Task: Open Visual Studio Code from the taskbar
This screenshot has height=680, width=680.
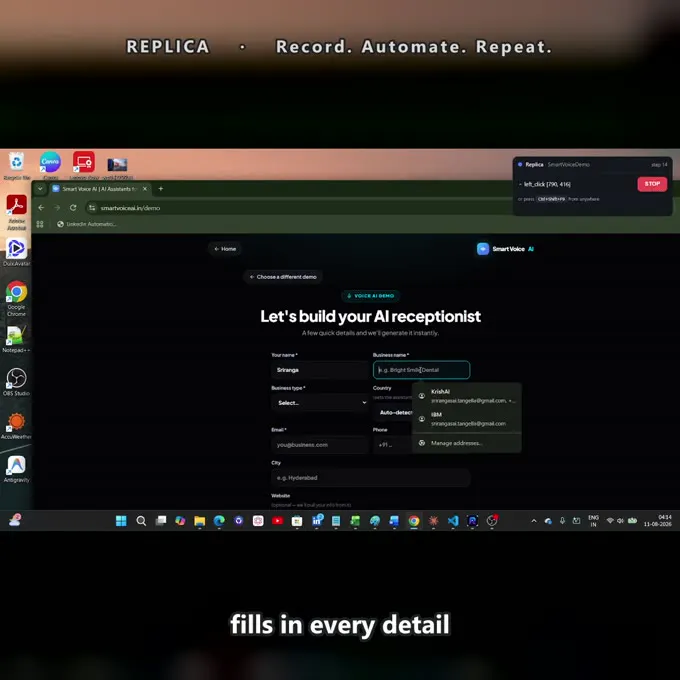Action: (x=453, y=521)
